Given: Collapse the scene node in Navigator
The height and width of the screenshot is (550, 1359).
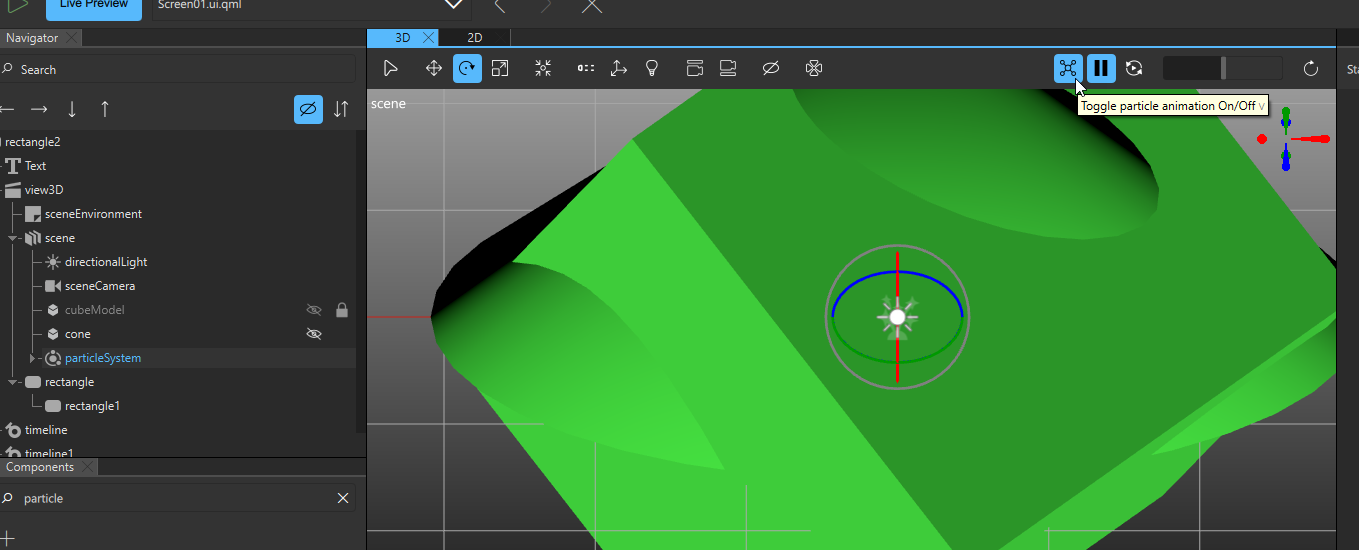Looking at the screenshot, I should [13, 238].
